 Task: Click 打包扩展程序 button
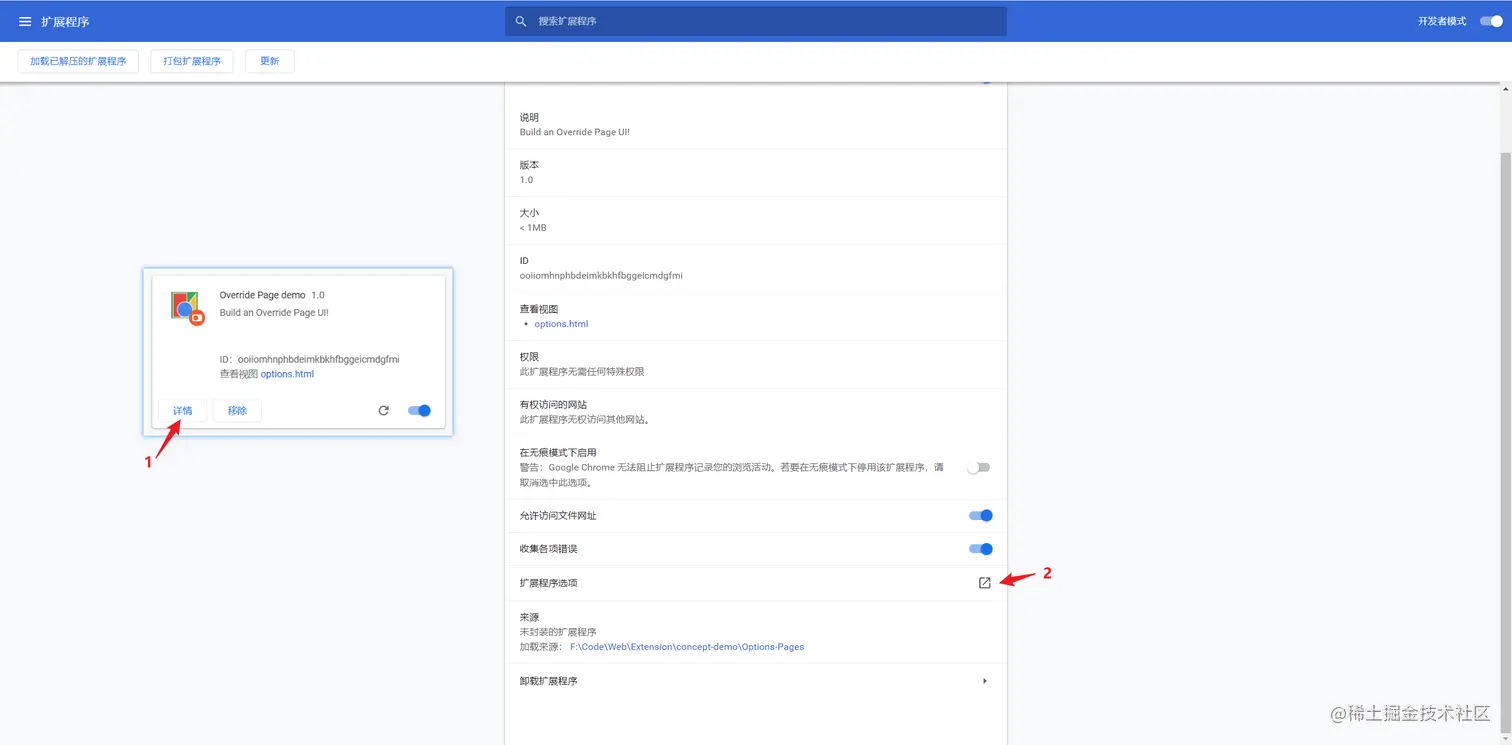(x=191, y=61)
